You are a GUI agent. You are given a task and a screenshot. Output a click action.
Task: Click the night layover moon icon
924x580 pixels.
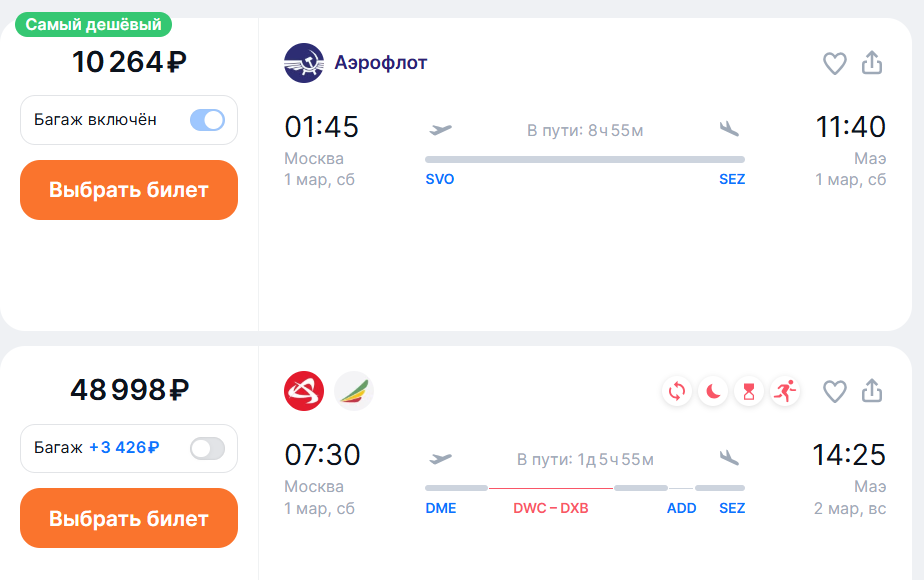(713, 391)
